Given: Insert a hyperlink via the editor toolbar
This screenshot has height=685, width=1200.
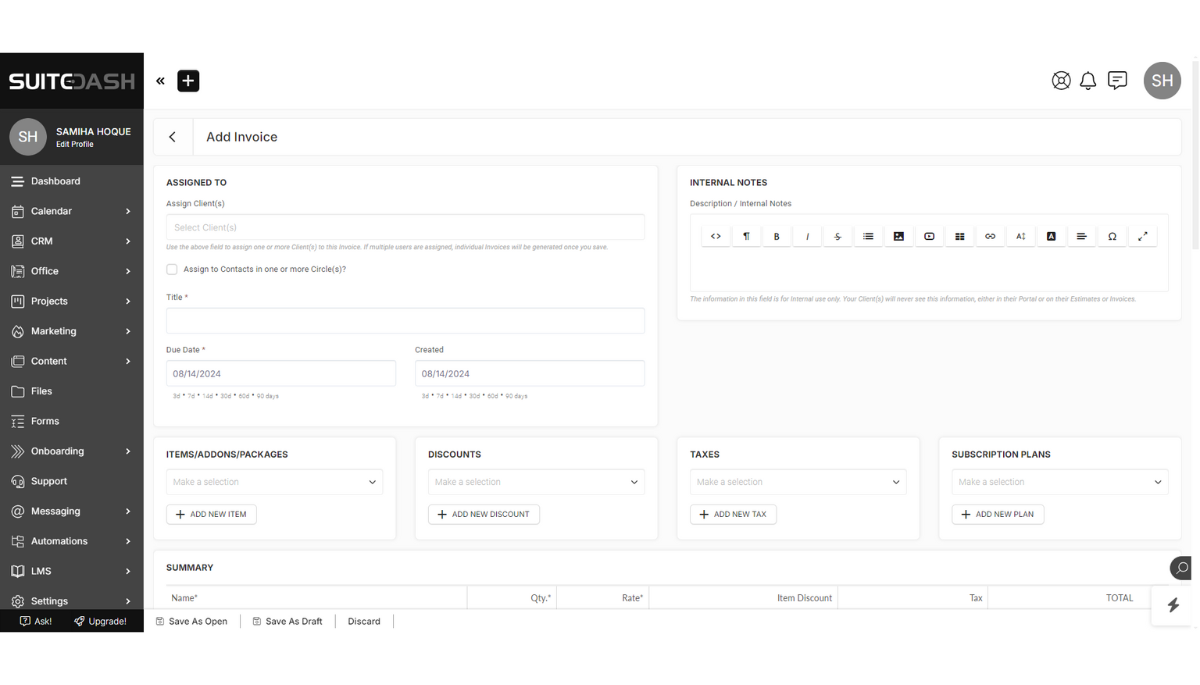Looking at the screenshot, I should 990,235.
